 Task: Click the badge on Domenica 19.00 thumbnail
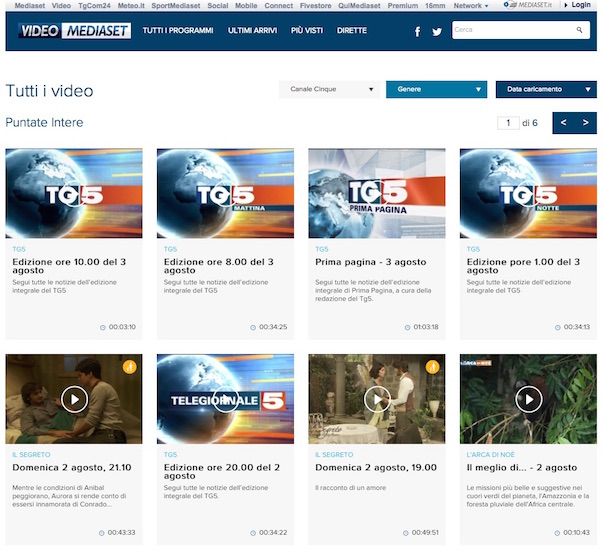point(432,367)
